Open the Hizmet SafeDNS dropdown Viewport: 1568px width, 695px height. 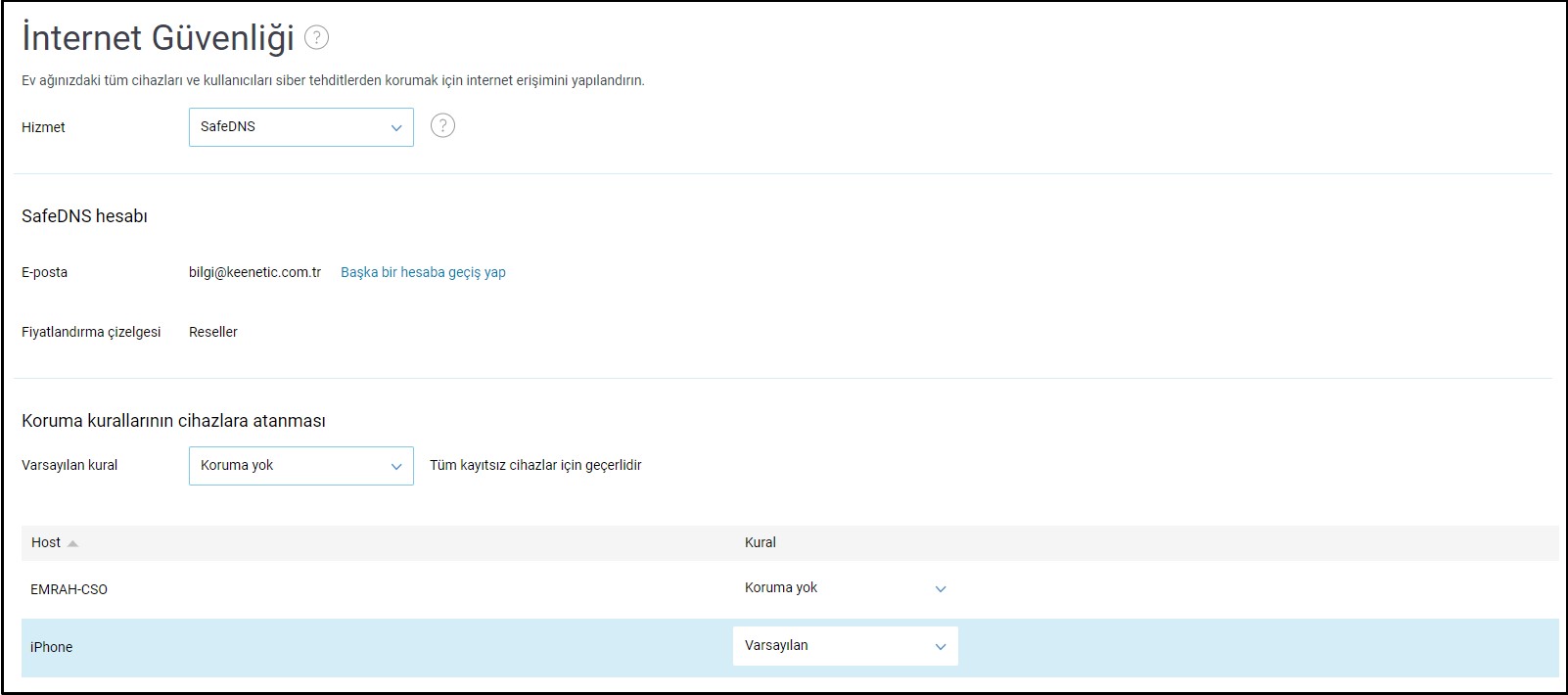pyautogui.click(x=300, y=127)
